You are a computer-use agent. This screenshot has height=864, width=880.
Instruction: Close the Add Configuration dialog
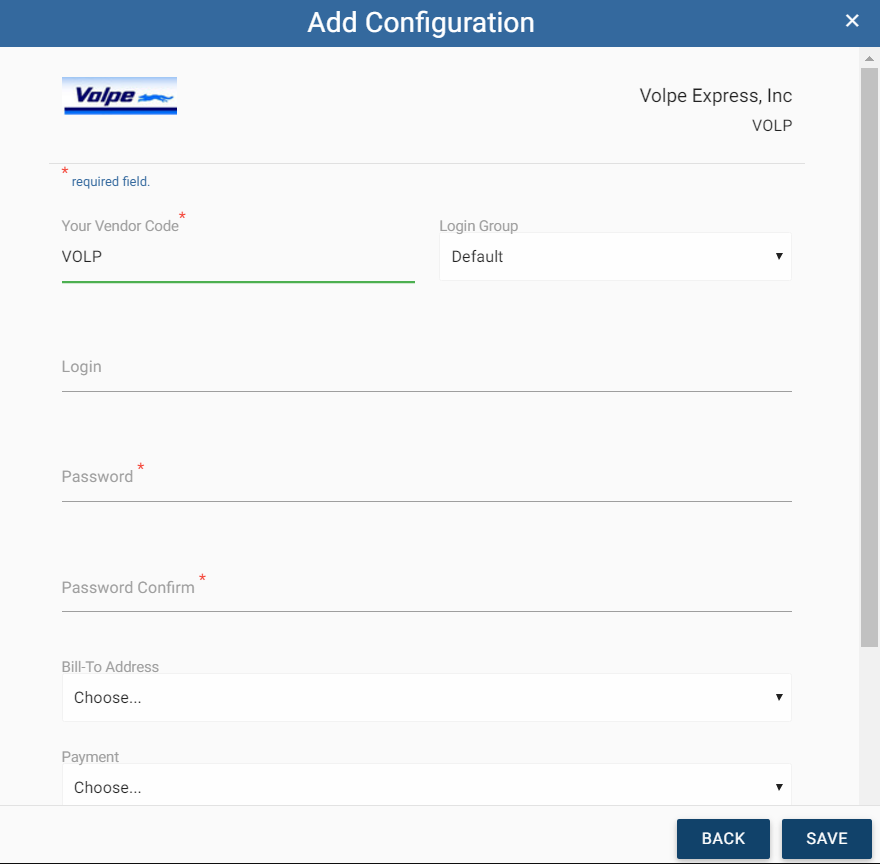(851, 21)
